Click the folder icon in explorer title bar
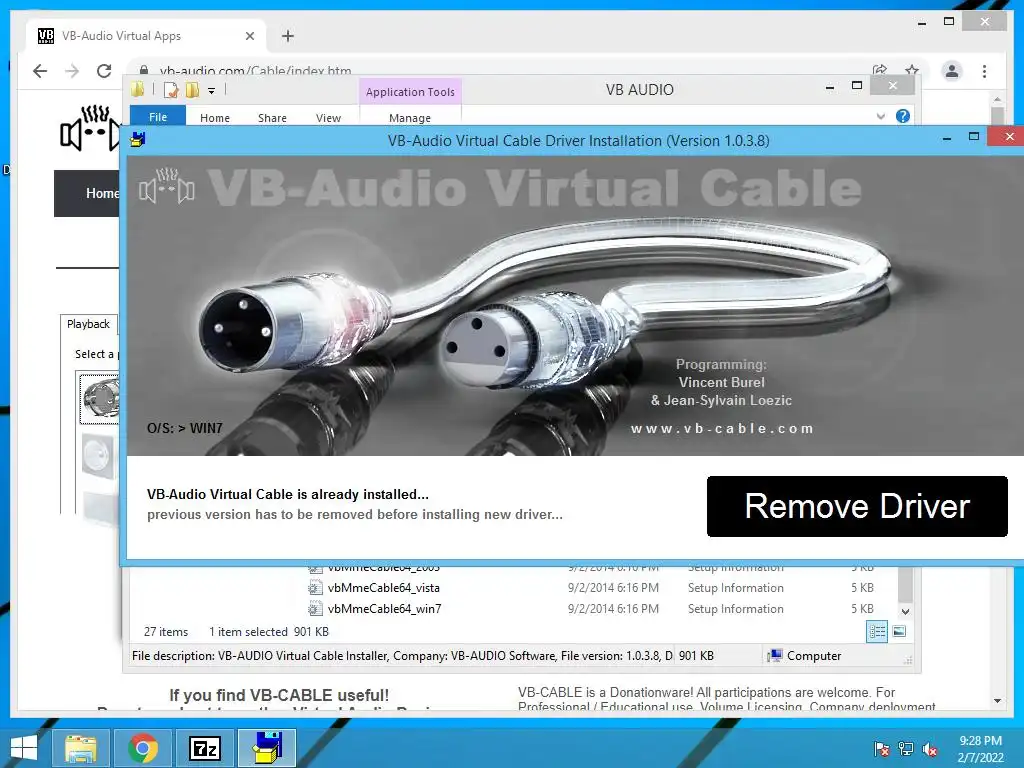This screenshot has width=1024, height=768. [138, 89]
